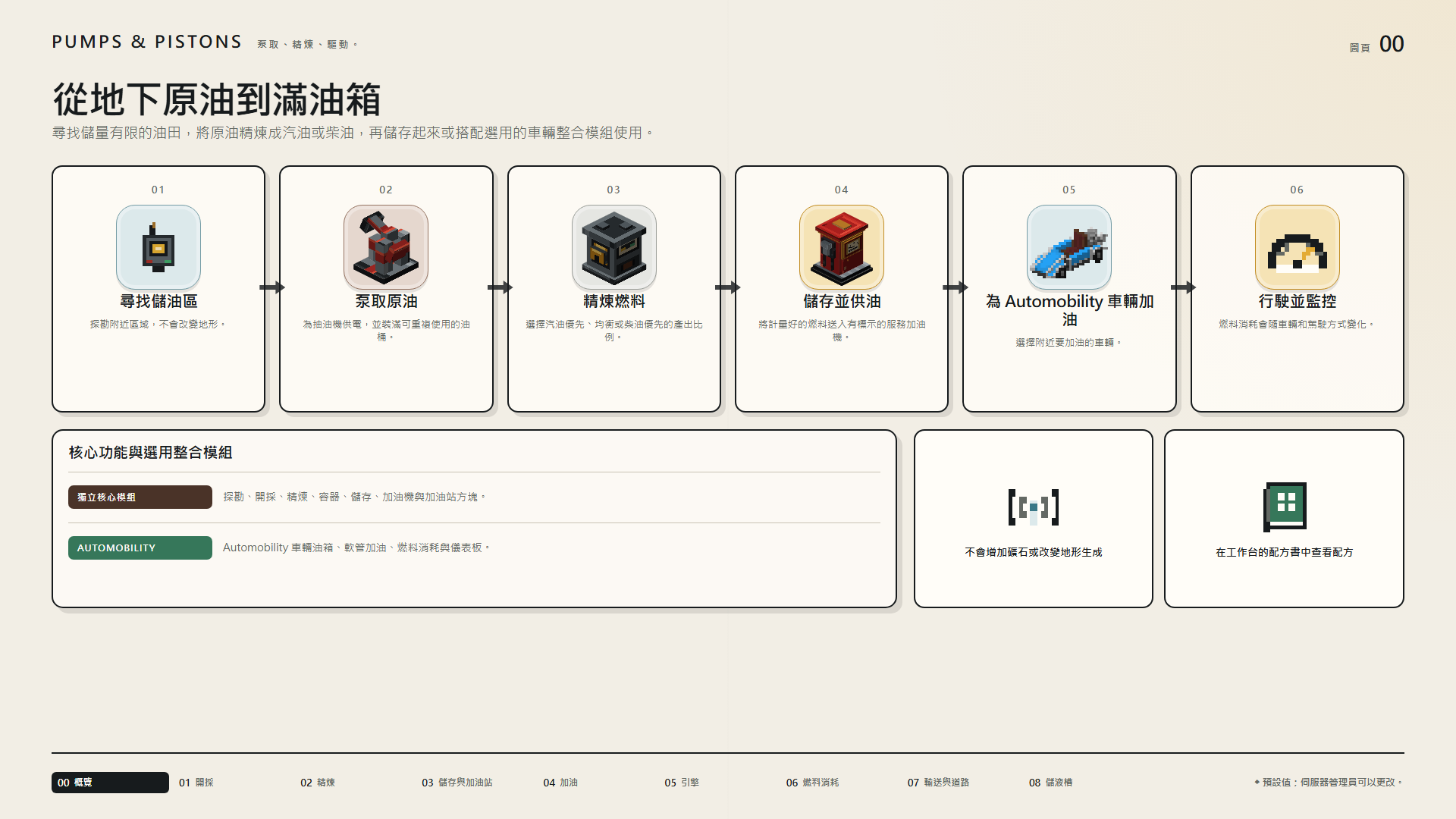Click the 不會增加礦石或改變地形生成 caption

(x=1034, y=552)
